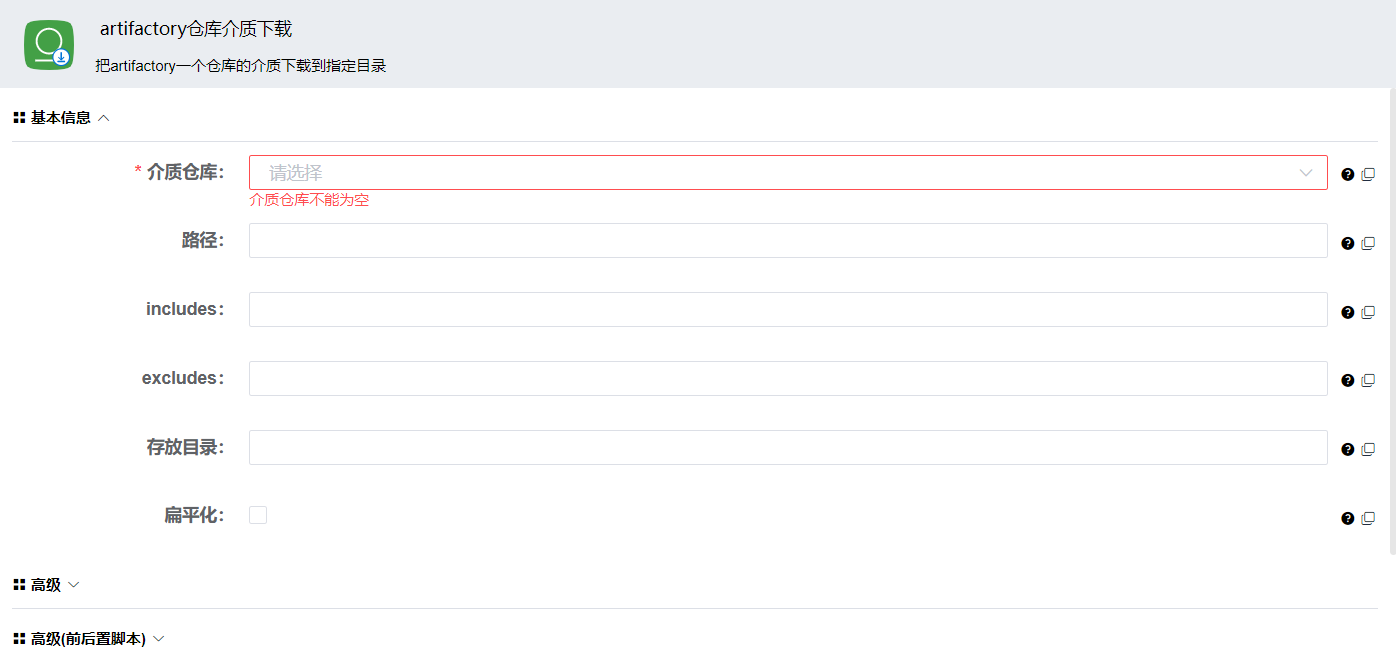Viewport: 1396px width, 661px height.
Task: Show help for includes field
Action: pos(1347,312)
